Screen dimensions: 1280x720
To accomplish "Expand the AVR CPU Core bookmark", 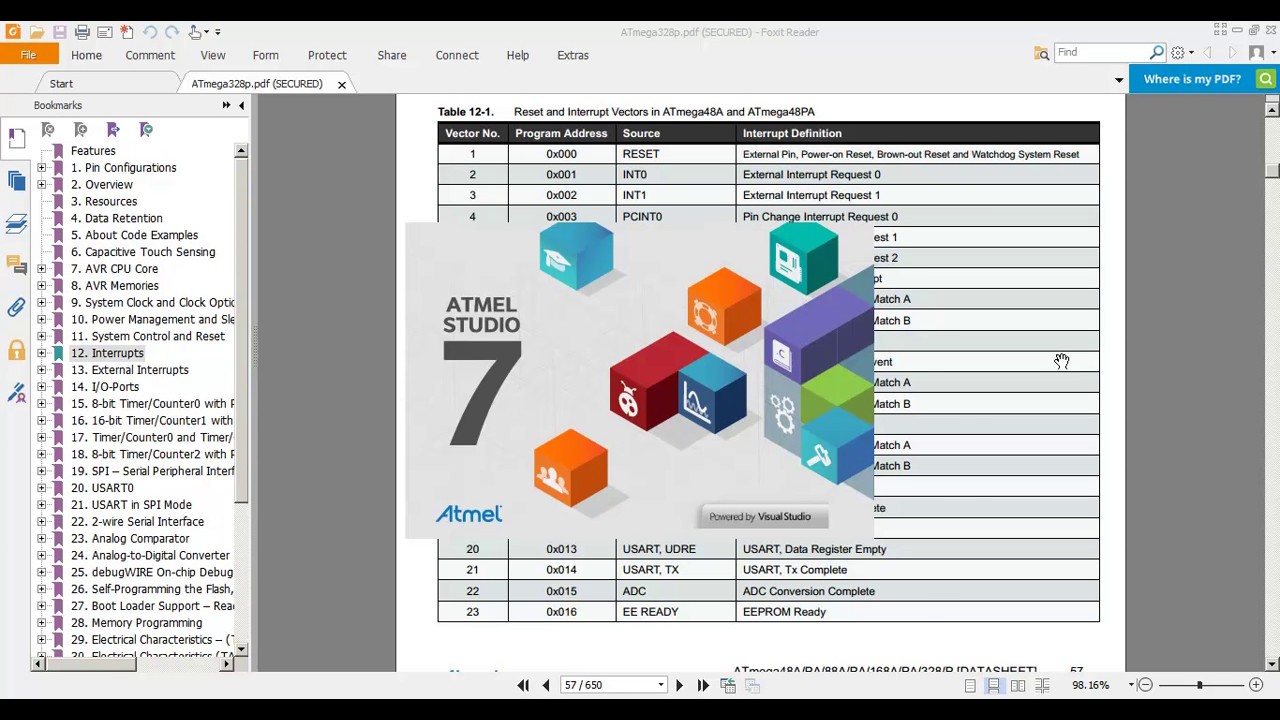I will click(x=41, y=269).
